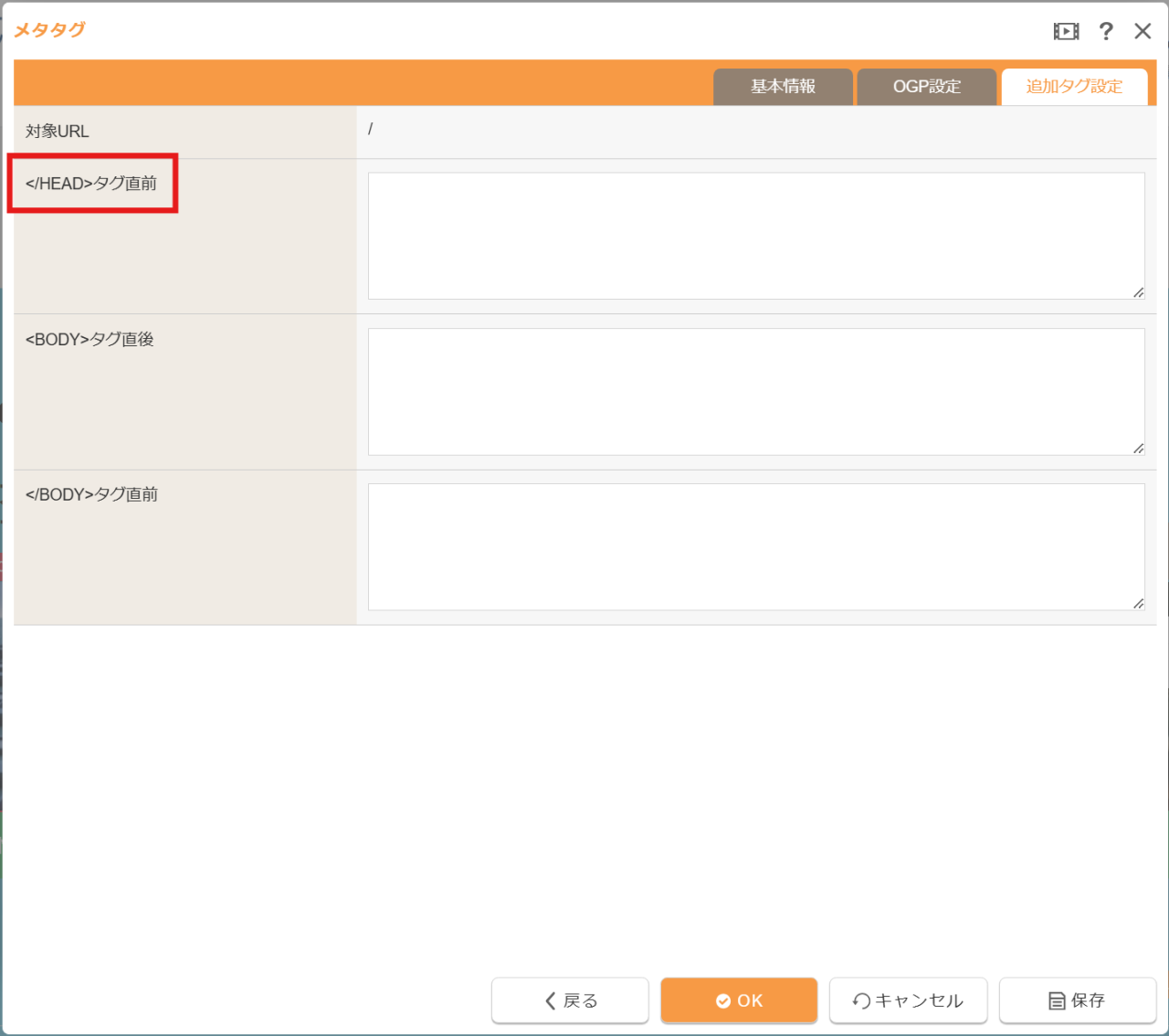
Task: Confirm with the orange OK button
Action: tap(739, 1000)
